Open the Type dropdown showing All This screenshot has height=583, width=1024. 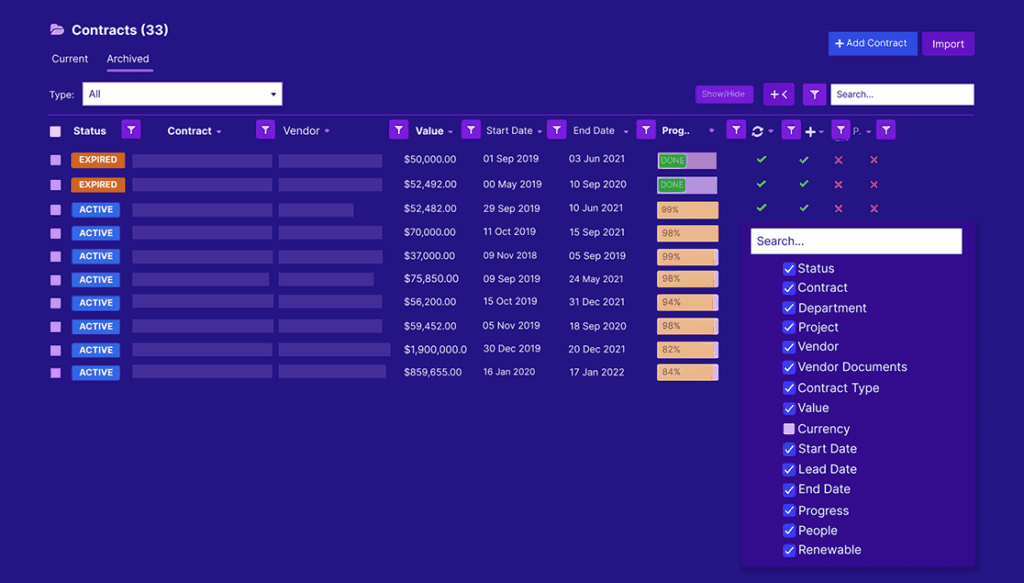182,94
